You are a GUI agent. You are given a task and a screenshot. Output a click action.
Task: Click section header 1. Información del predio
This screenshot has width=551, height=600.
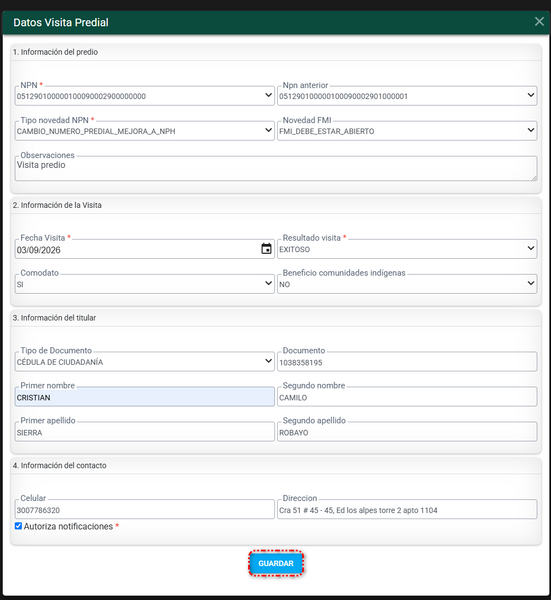pyautogui.click(x=55, y=52)
